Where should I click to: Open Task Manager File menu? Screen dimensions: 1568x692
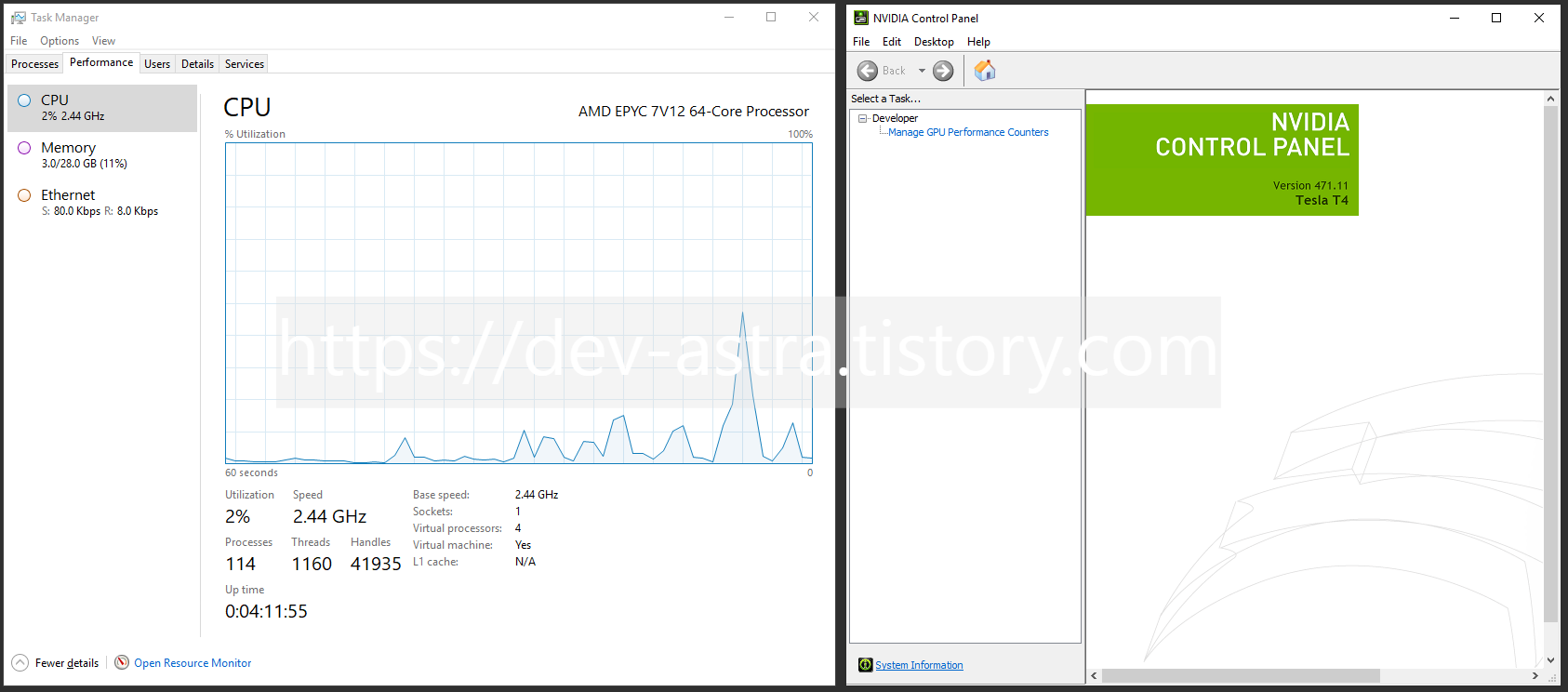tap(19, 41)
